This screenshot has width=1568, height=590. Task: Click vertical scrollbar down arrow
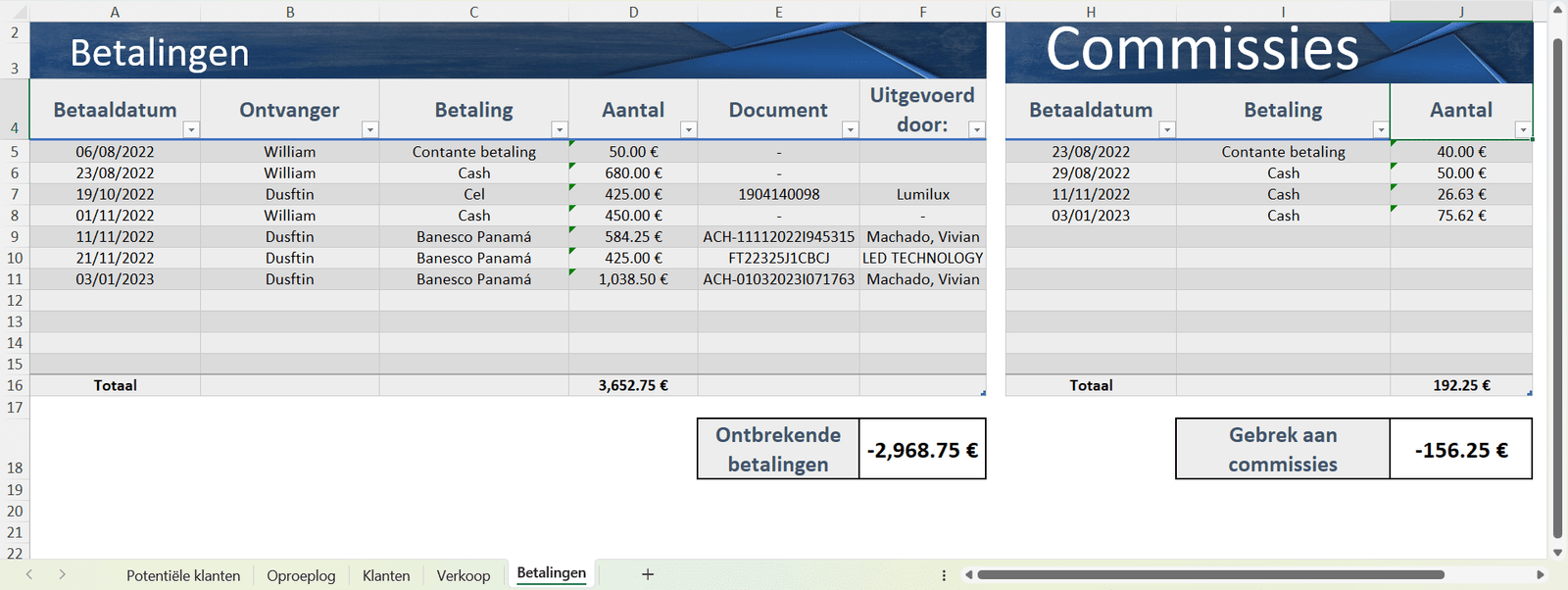[1557, 553]
